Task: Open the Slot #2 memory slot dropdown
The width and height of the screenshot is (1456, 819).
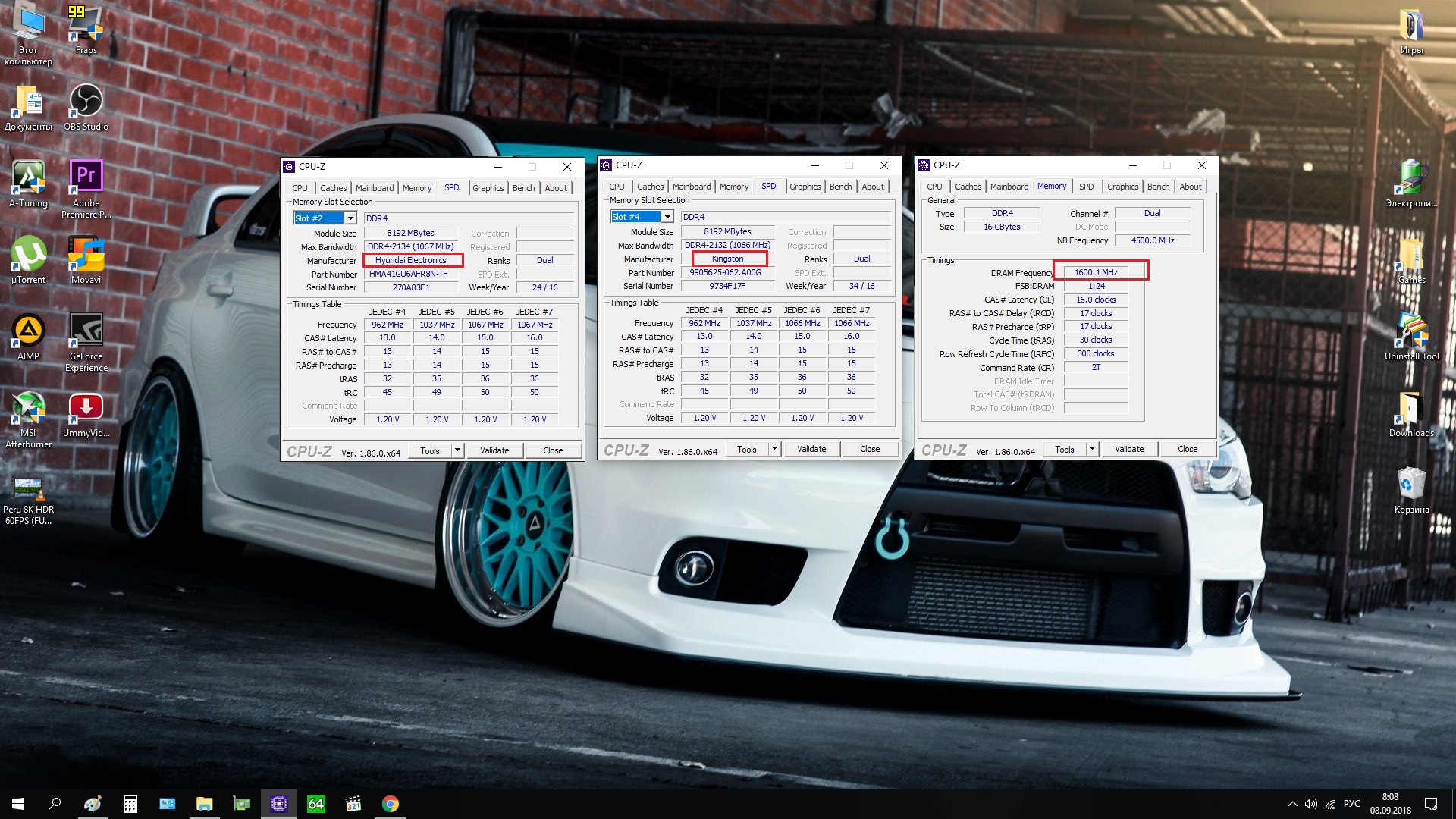Action: coord(350,218)
